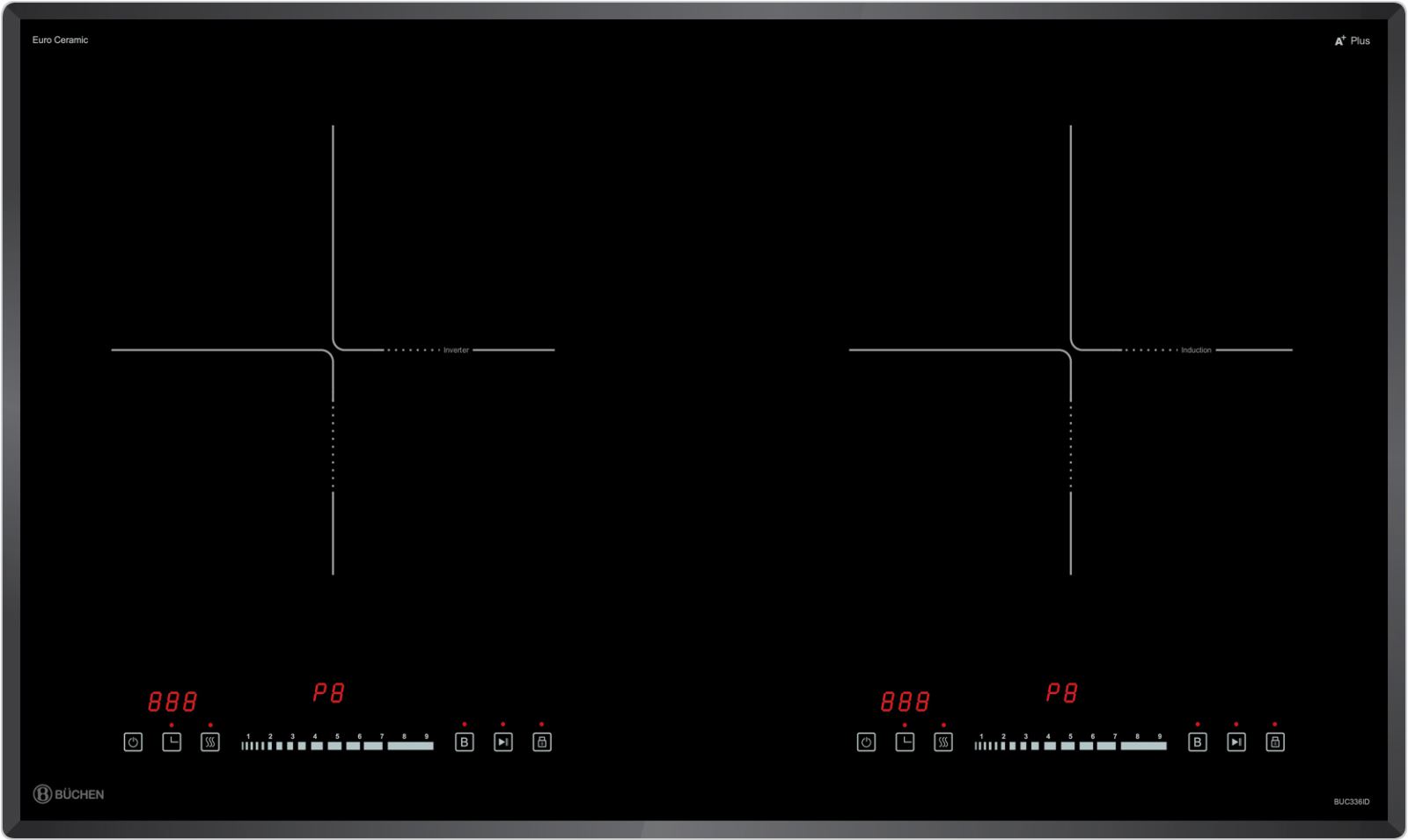Set left burner slider to level 5

pos(335,745)
